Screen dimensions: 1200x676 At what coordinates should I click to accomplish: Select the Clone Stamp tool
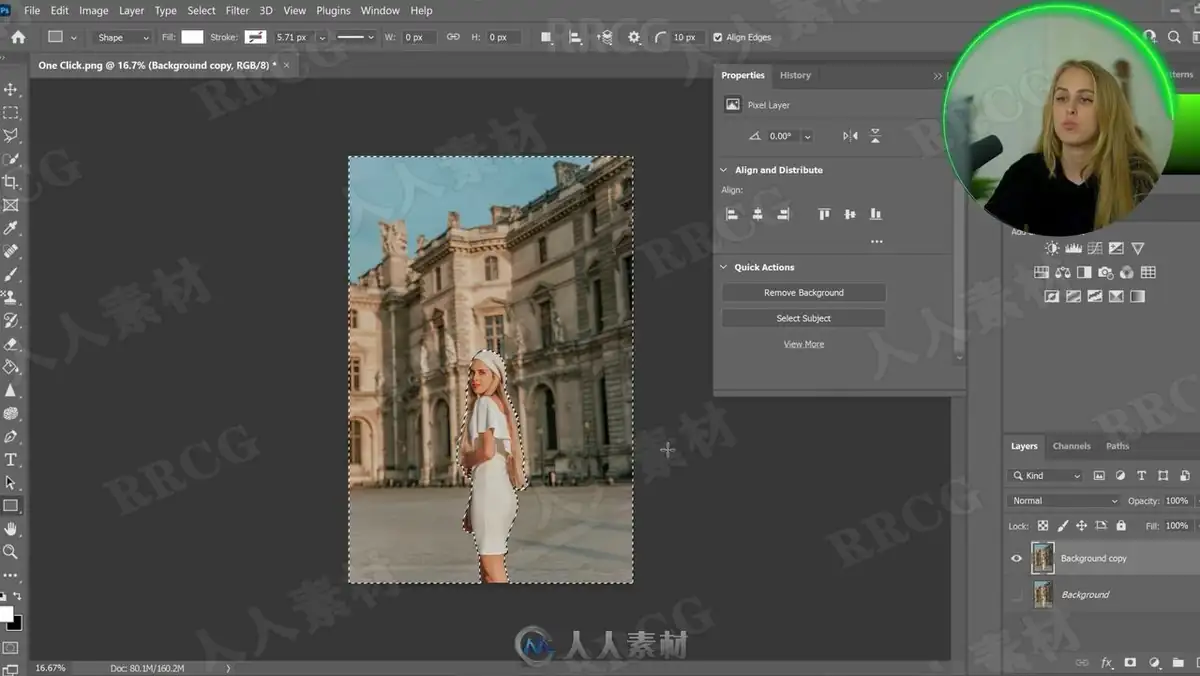coord(11,297)
